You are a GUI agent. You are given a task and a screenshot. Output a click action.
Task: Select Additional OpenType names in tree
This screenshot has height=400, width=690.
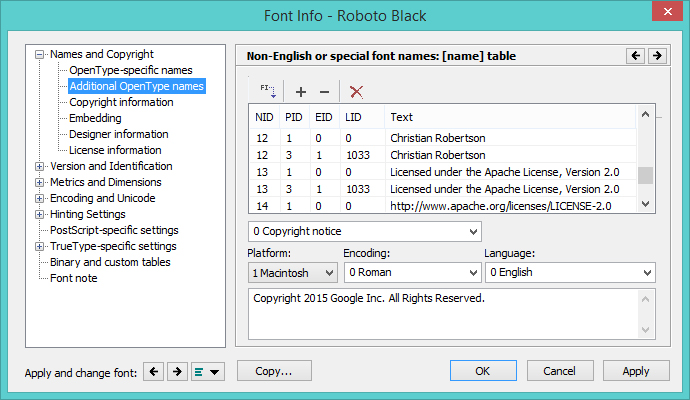(136, 86)
